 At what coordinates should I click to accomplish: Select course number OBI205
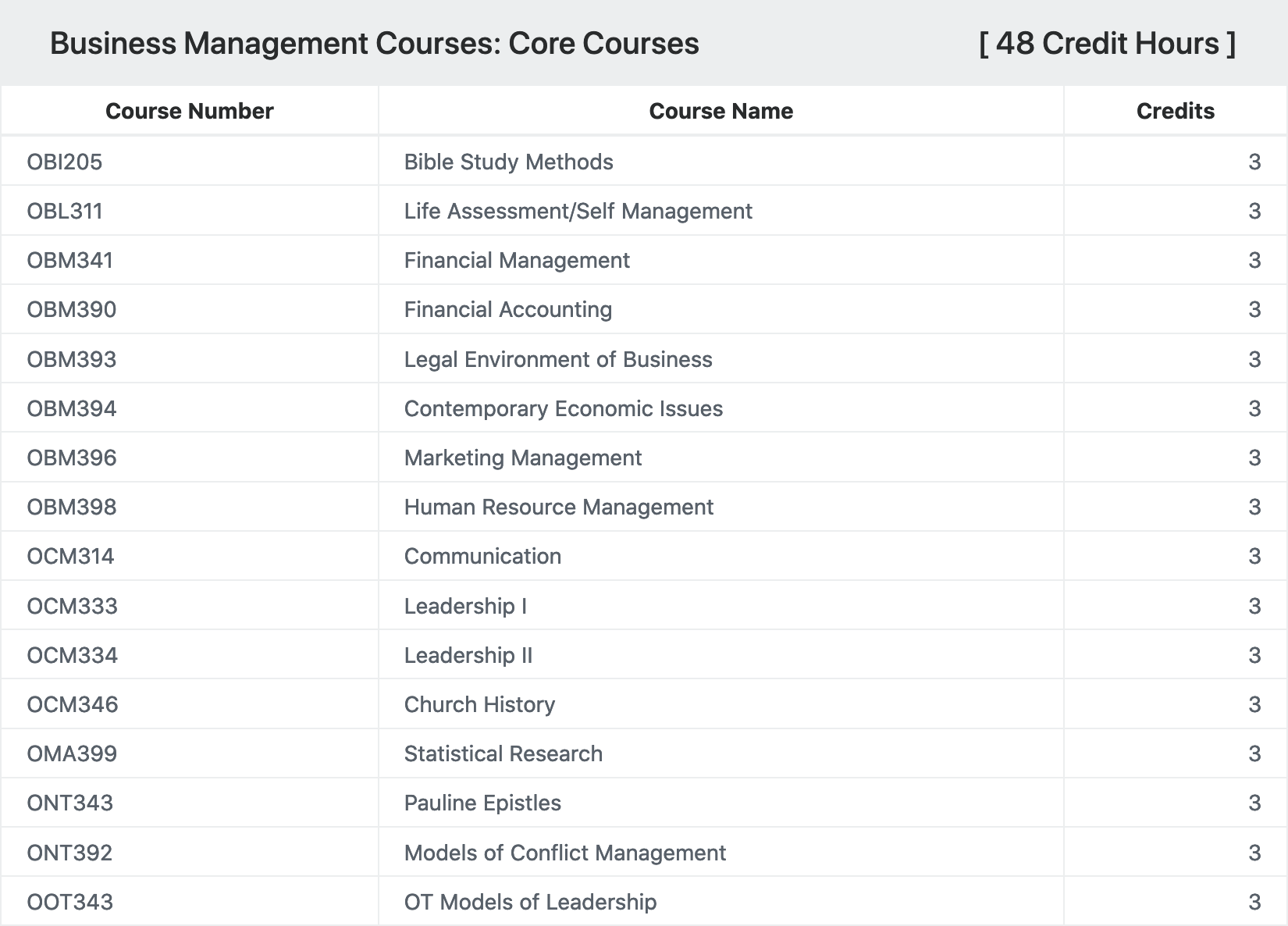pos(65,162)
